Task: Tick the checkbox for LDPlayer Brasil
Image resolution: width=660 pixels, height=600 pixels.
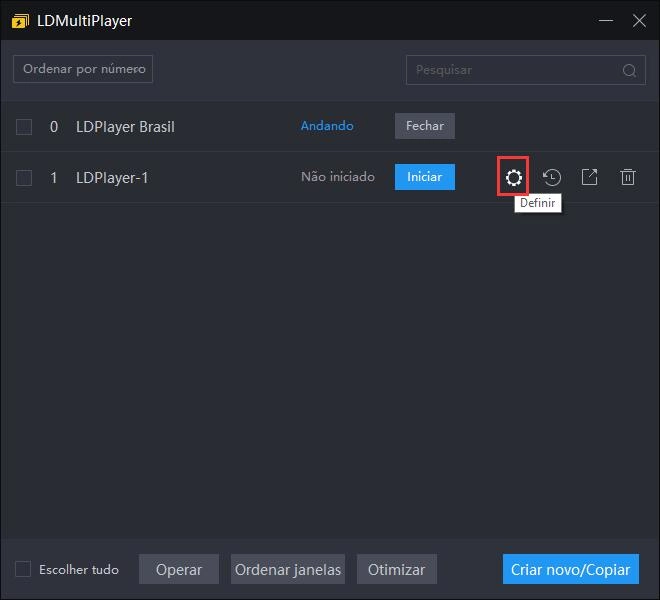Action: click(x=24, y=126)
